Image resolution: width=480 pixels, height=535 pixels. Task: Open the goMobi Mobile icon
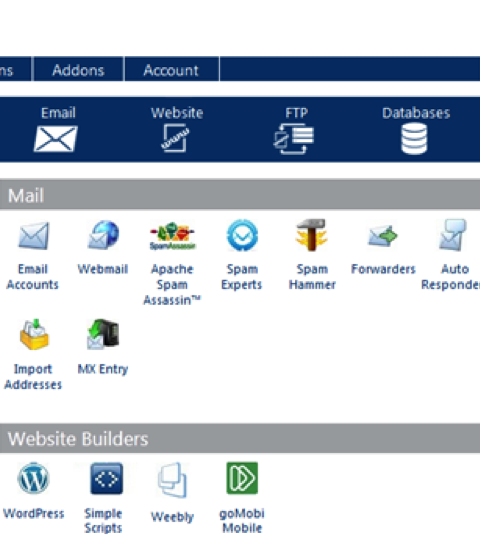click(242, 478)
